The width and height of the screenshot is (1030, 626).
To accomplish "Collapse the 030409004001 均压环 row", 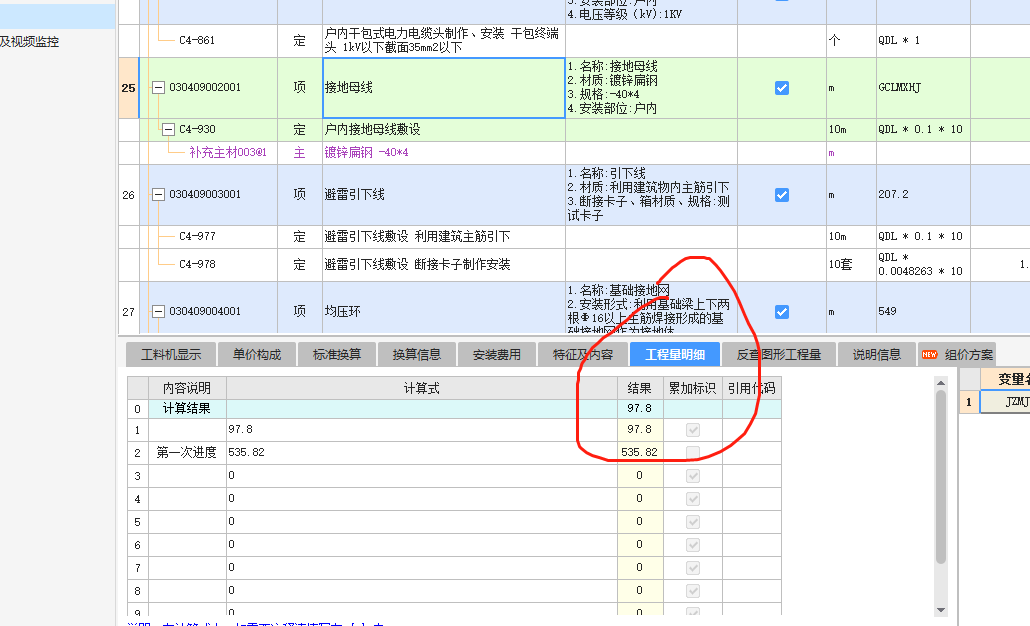I will coord(158,311).
